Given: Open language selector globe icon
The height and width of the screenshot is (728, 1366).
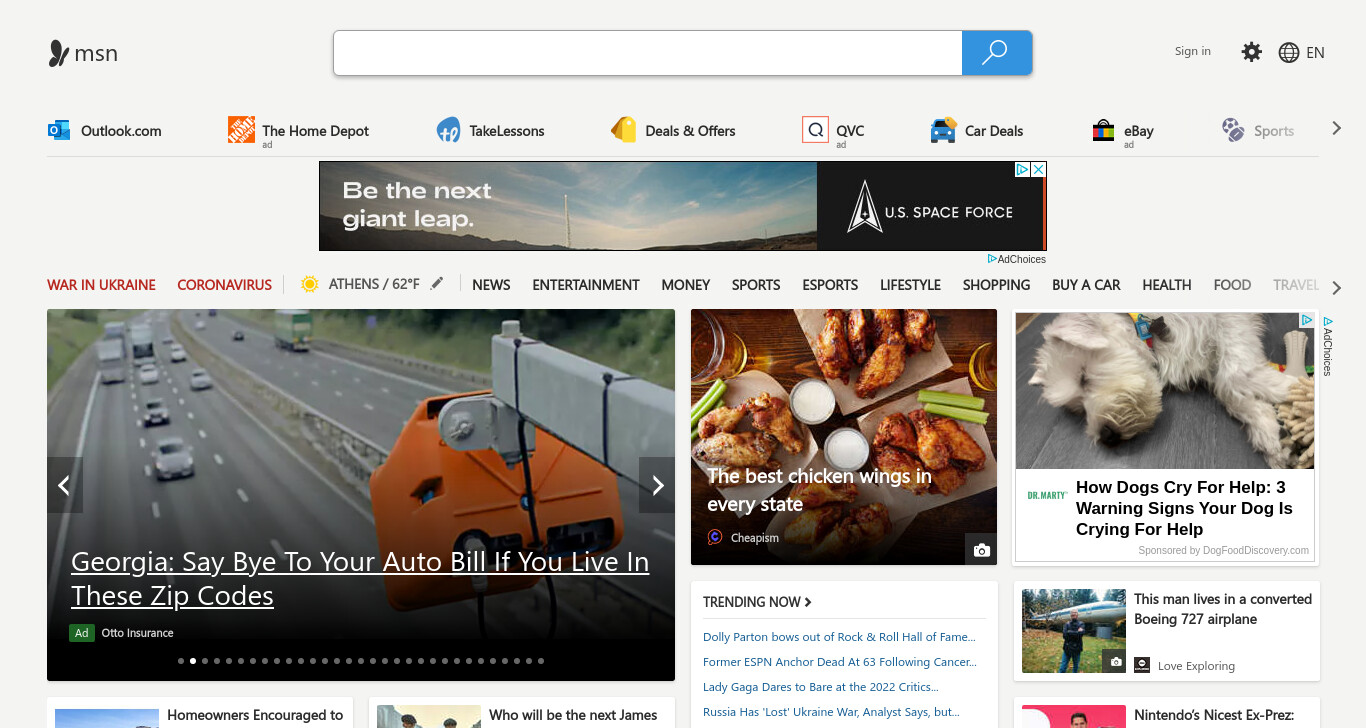Looking at the screenshot, I should pos(1289,53).
